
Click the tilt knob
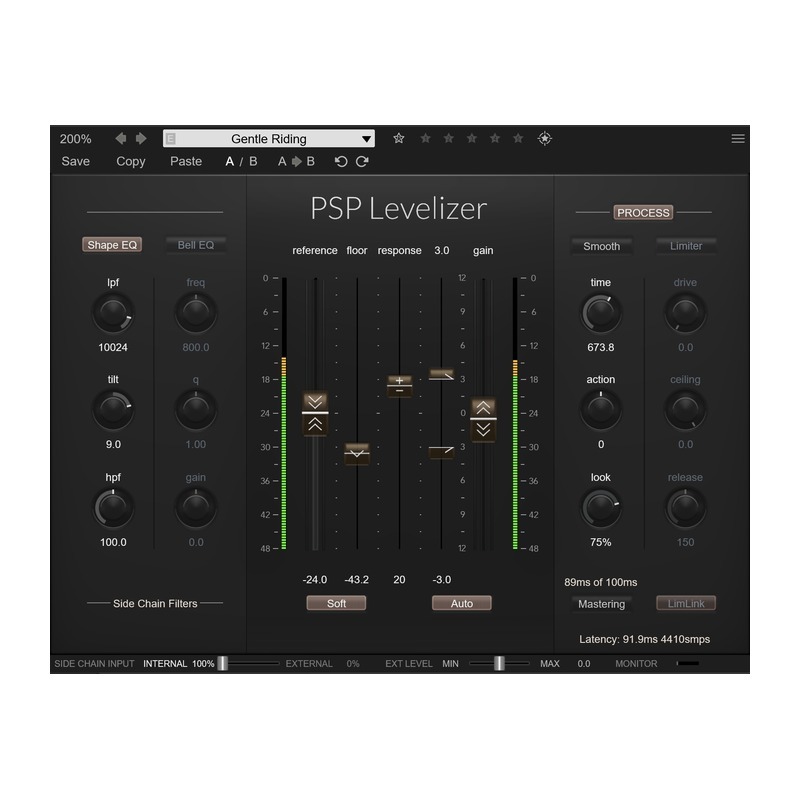[113, 410]
